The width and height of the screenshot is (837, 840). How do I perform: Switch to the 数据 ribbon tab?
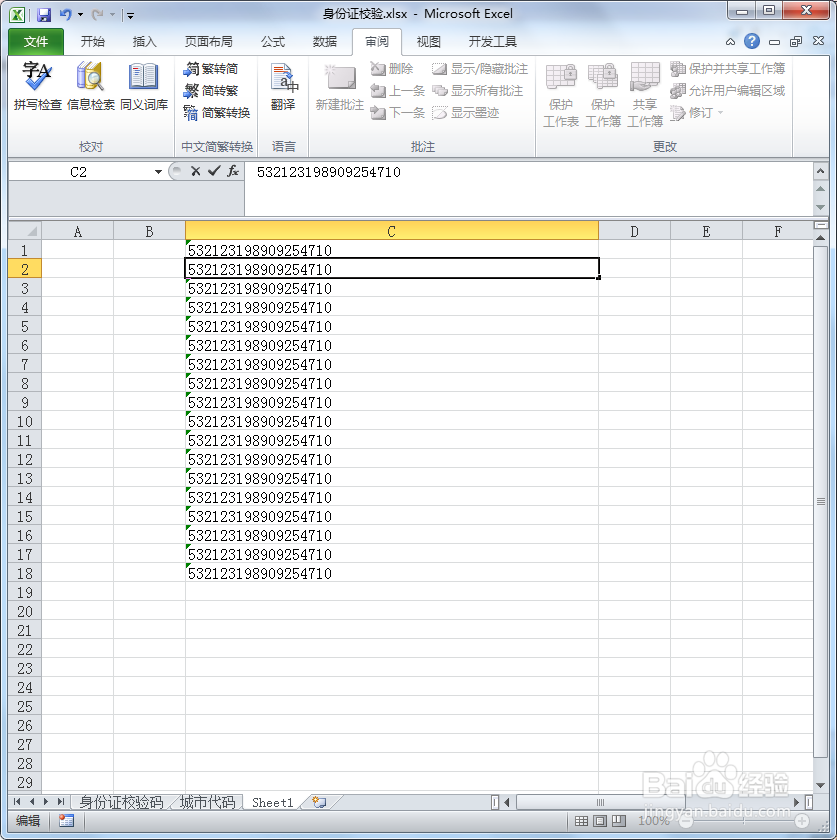(x=325, y=42)
